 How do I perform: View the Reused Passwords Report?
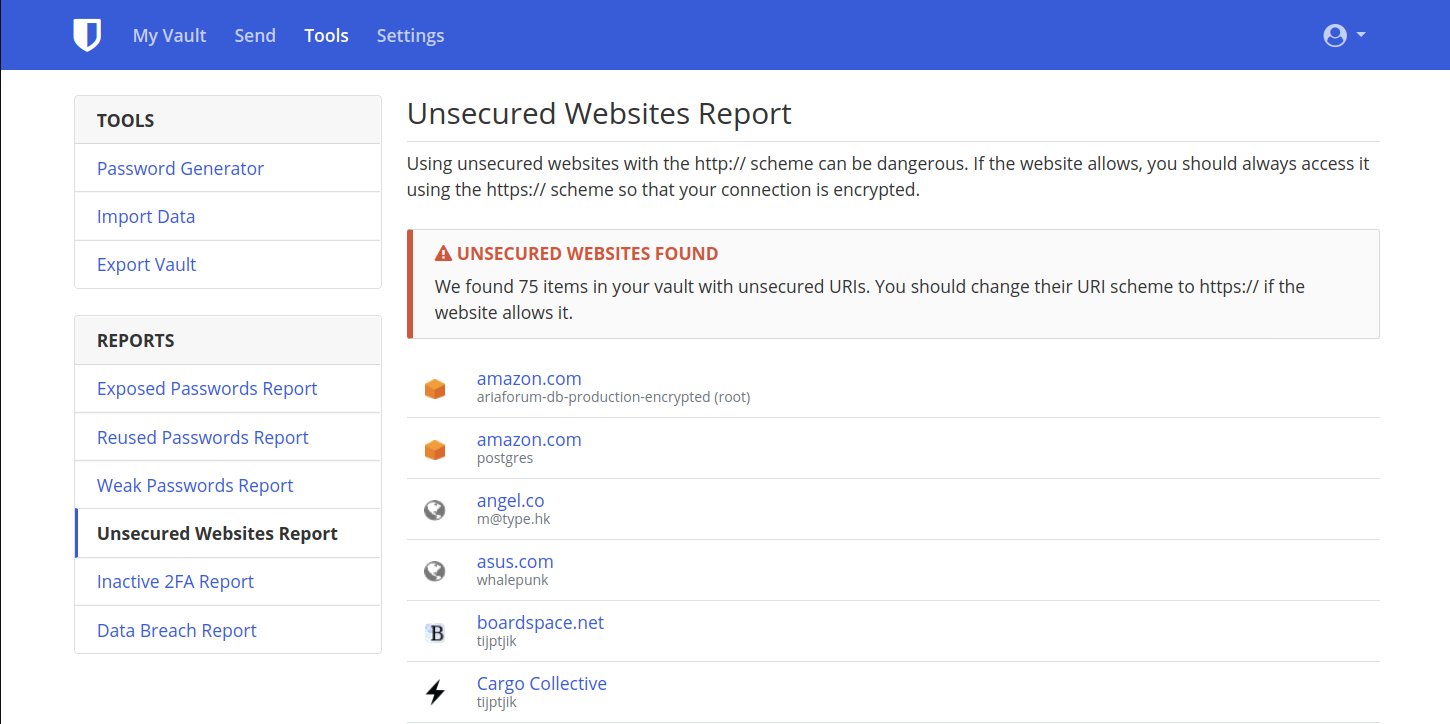point(228,437)
